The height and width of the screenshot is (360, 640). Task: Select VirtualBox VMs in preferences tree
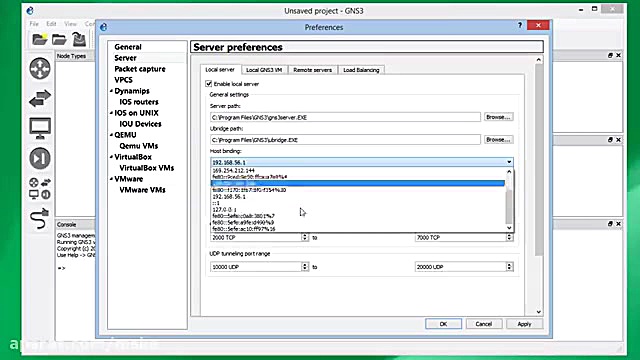147,168
